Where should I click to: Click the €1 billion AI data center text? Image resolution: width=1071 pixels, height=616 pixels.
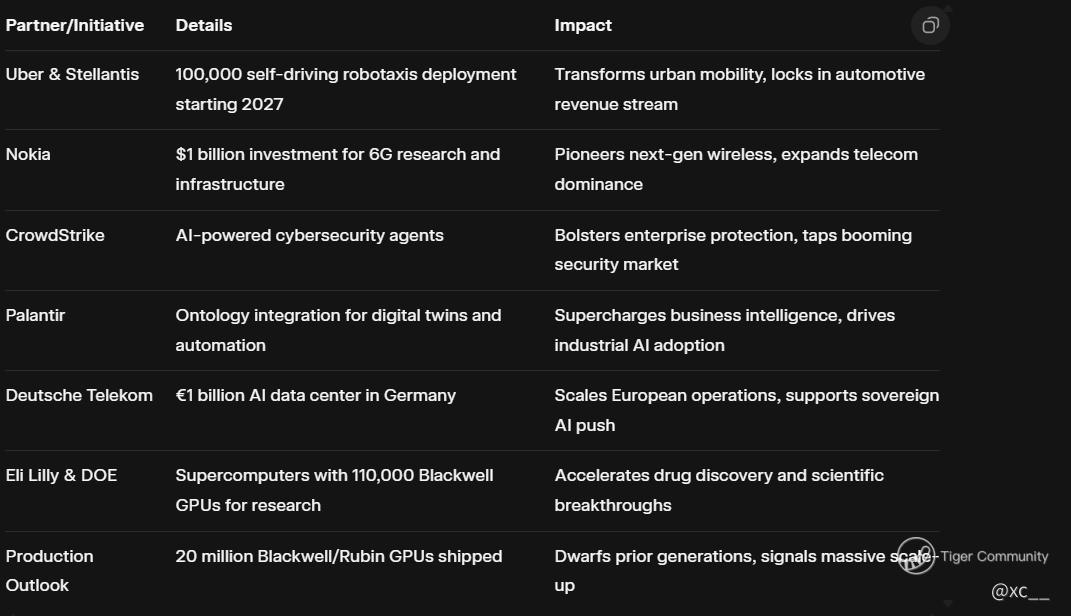point(315,396)
